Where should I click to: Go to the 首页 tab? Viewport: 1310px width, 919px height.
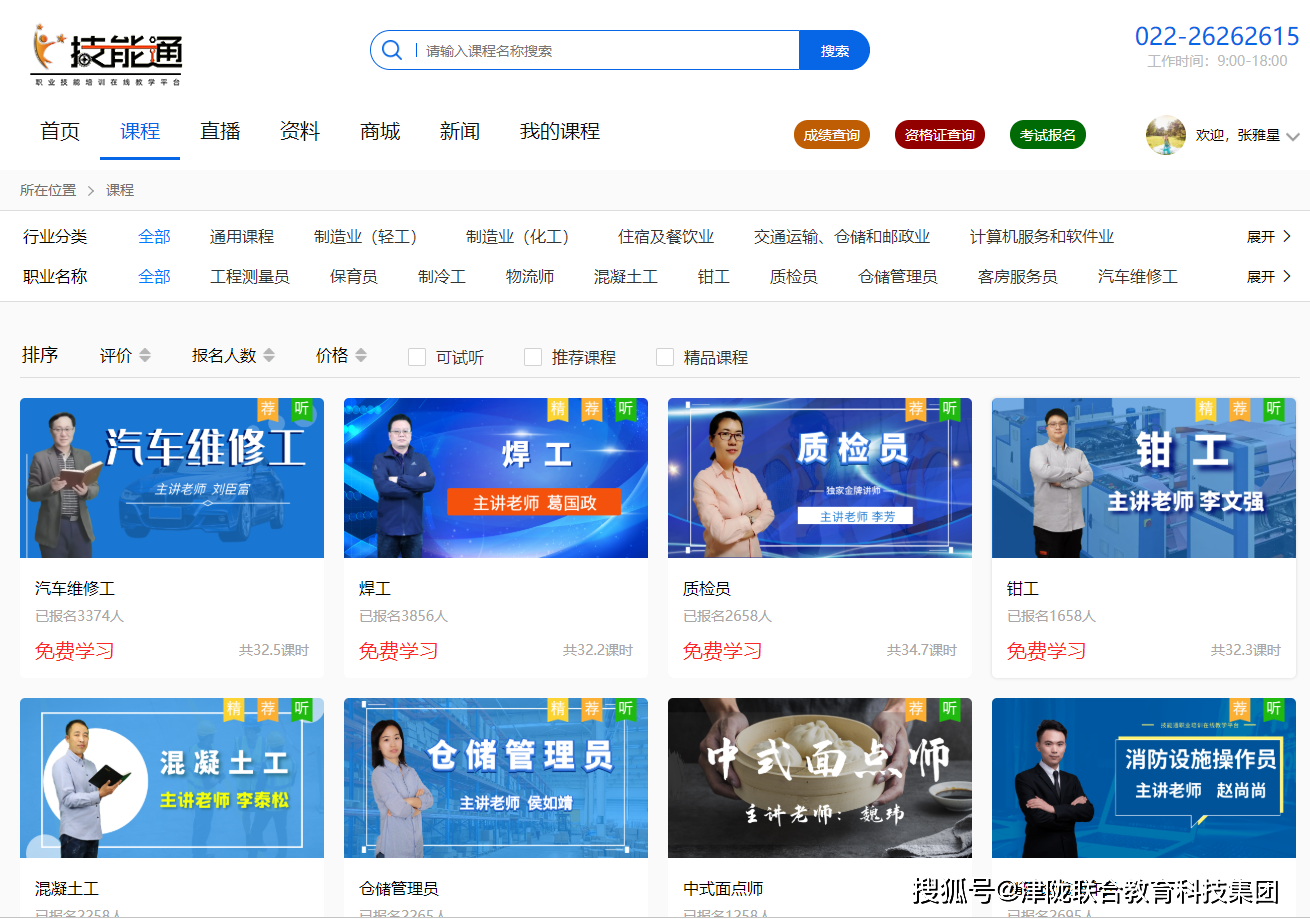[60, 131]
